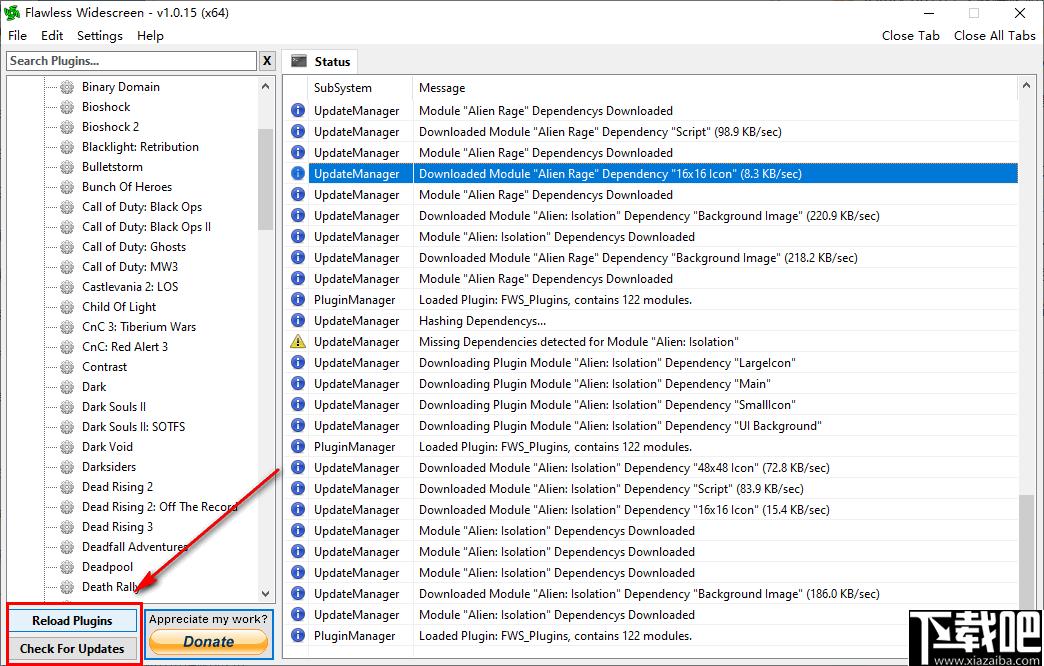Click the gear icon beside Dead Rising 3
Viewport: 1044px width, 666px height.
point(67,526)
